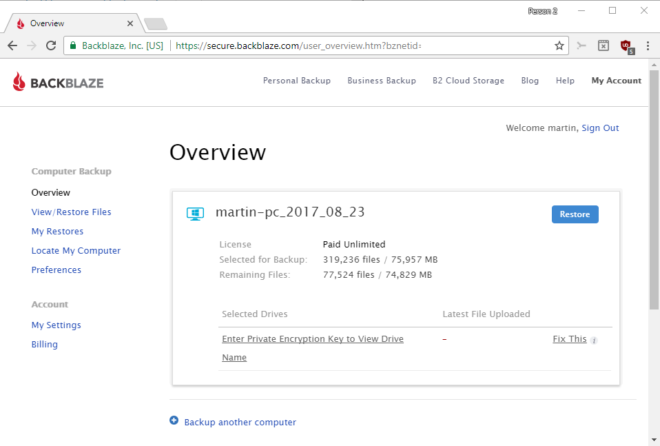Image resolution: width=660 pixels, height=446 pixels.
Task: Click the 77,524 files / 74,829 MB value
Action: click(377, 275)
